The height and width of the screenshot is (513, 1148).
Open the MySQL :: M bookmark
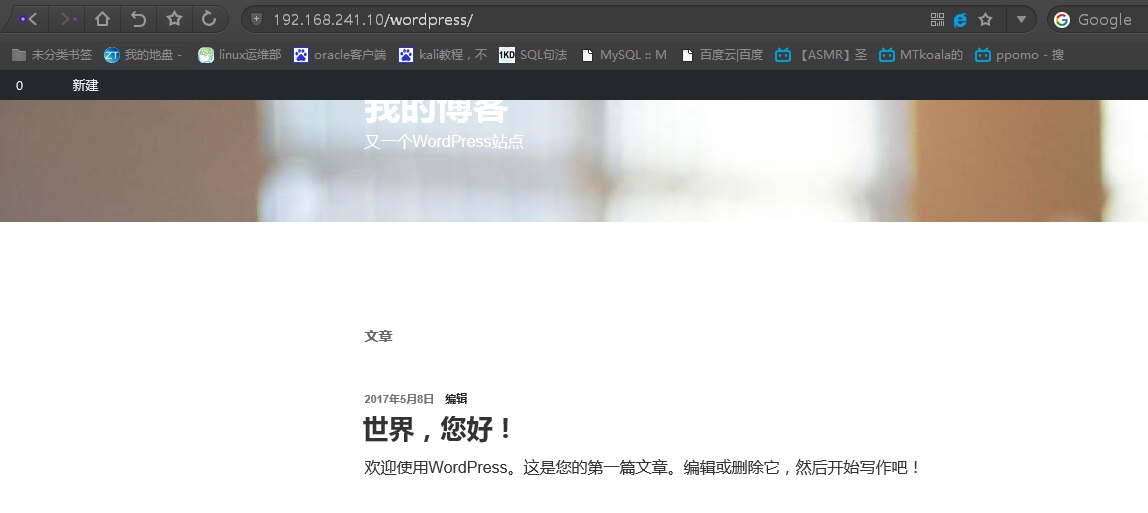tap(625, 55)
